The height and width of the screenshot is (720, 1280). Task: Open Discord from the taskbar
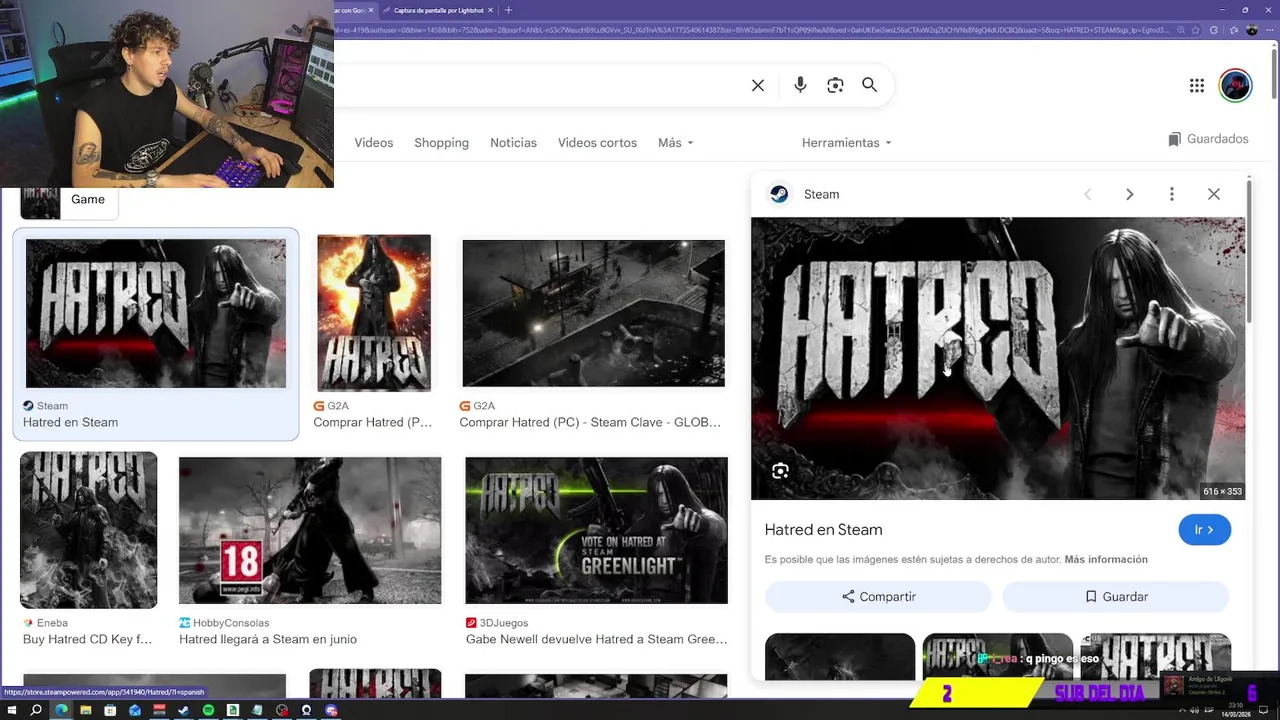pyautogui.click(x=331, y=711)
